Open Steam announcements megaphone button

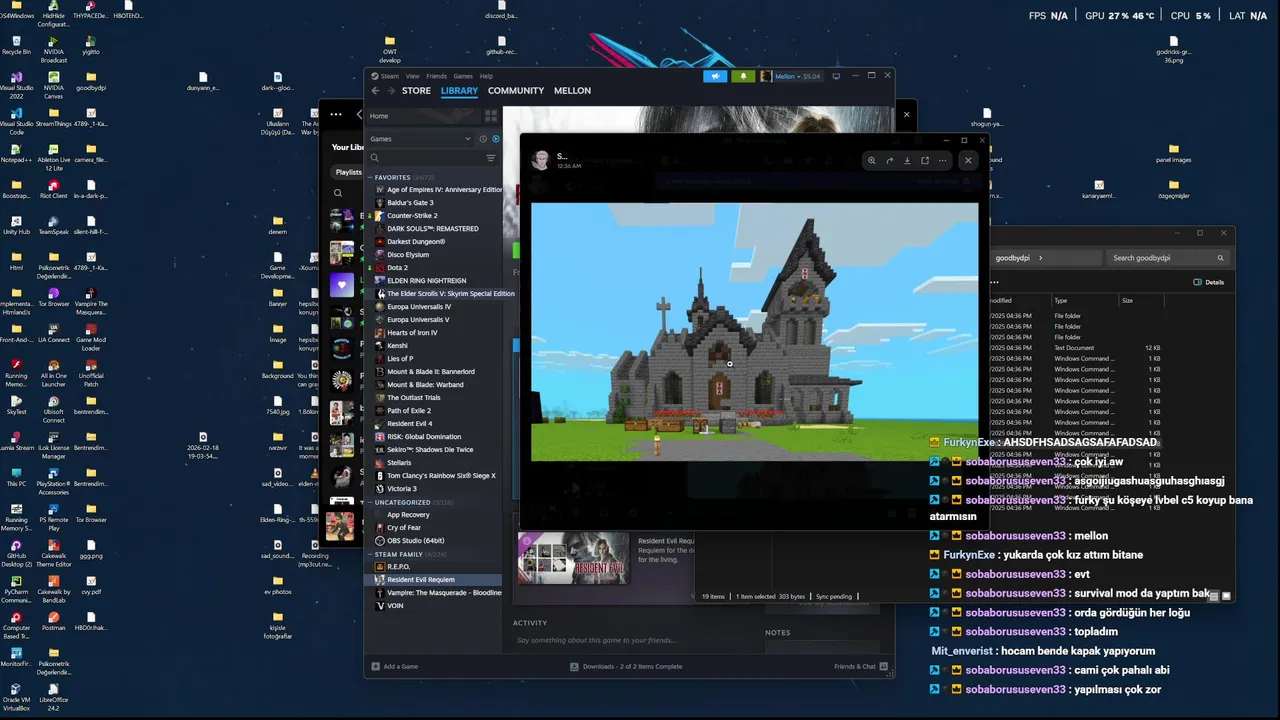(715, 76)
